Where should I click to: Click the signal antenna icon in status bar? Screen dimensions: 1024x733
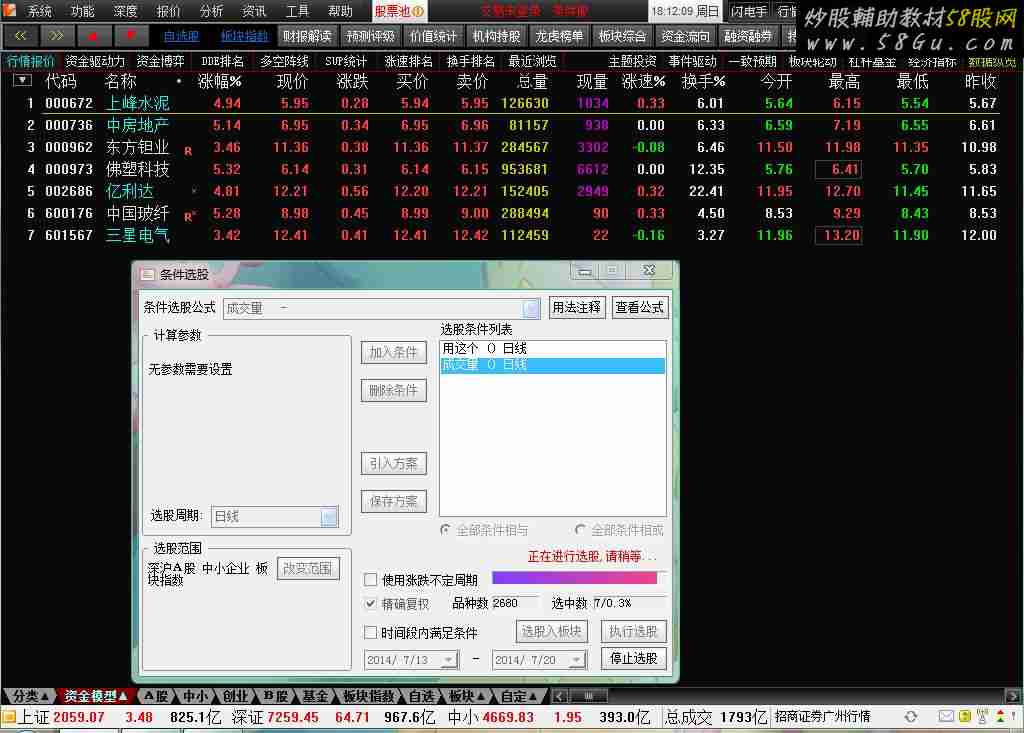tap(982, 717)
